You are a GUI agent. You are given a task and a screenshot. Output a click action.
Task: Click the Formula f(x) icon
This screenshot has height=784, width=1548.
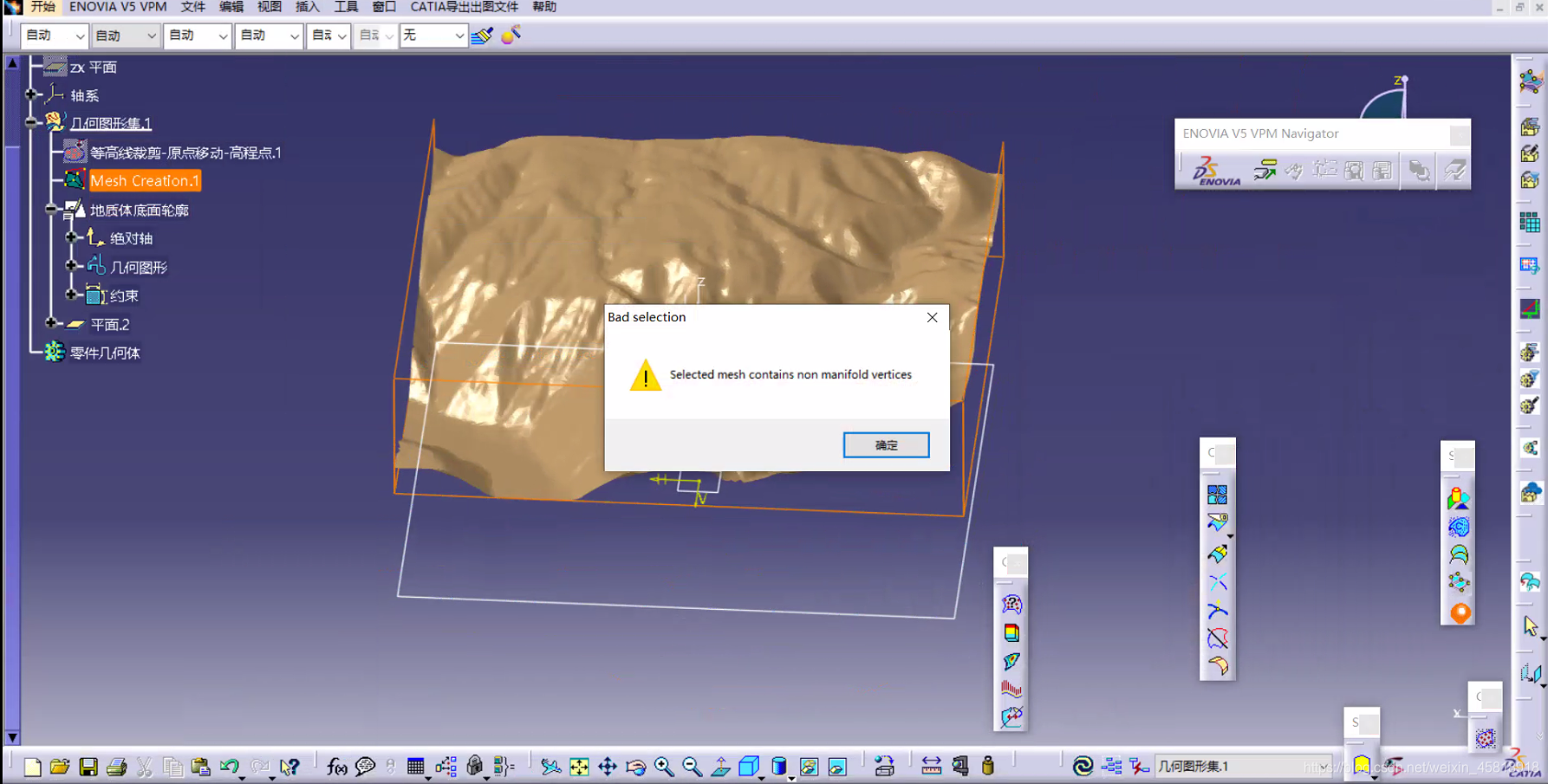pyautogui.click(x=336, y=767)
